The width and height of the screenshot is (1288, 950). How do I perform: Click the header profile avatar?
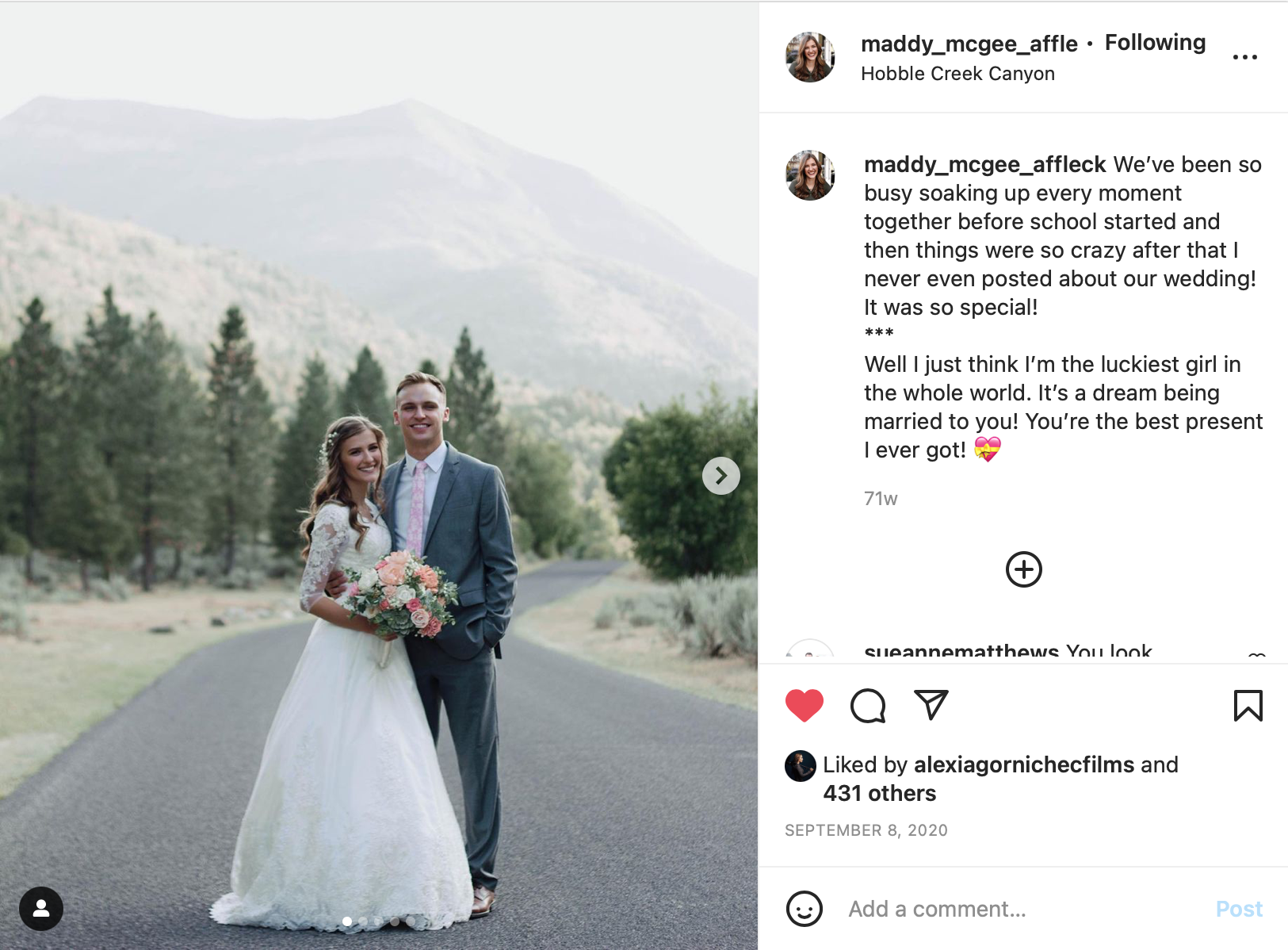tap(810, 57)
